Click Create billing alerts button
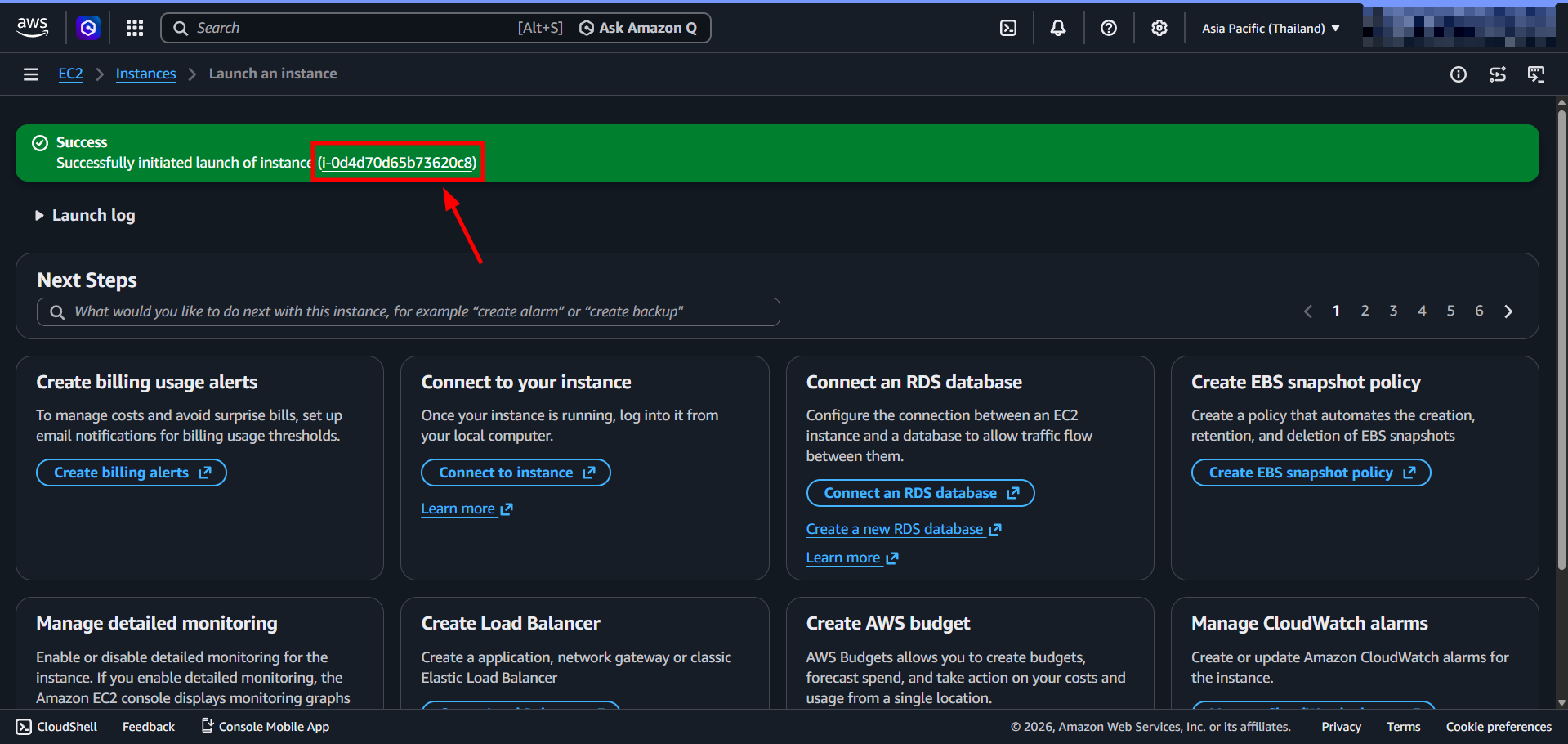The width and height of the screenshot is (1568, 744). pos(132,473)
